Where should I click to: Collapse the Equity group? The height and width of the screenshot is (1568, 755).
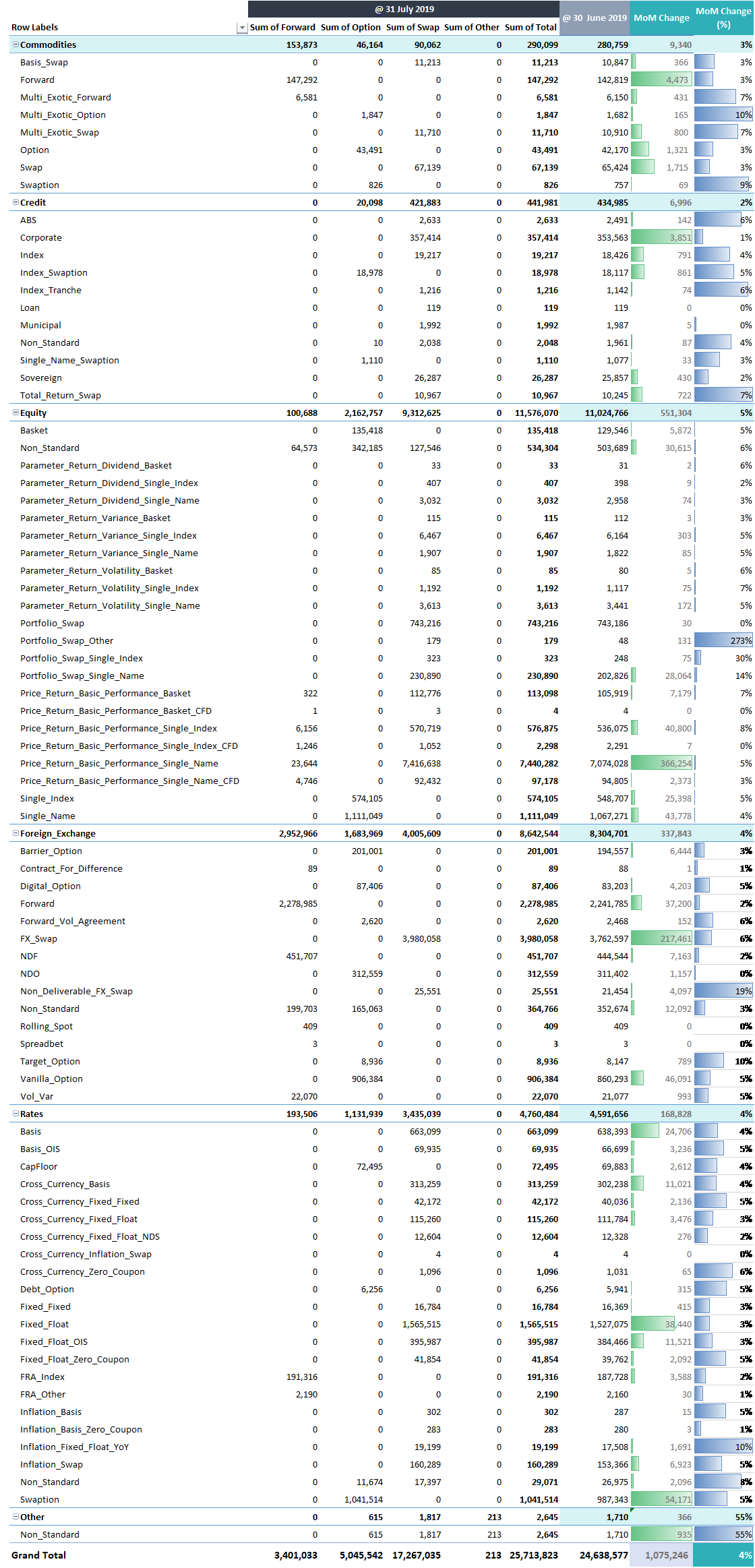[x=16, y=413]
